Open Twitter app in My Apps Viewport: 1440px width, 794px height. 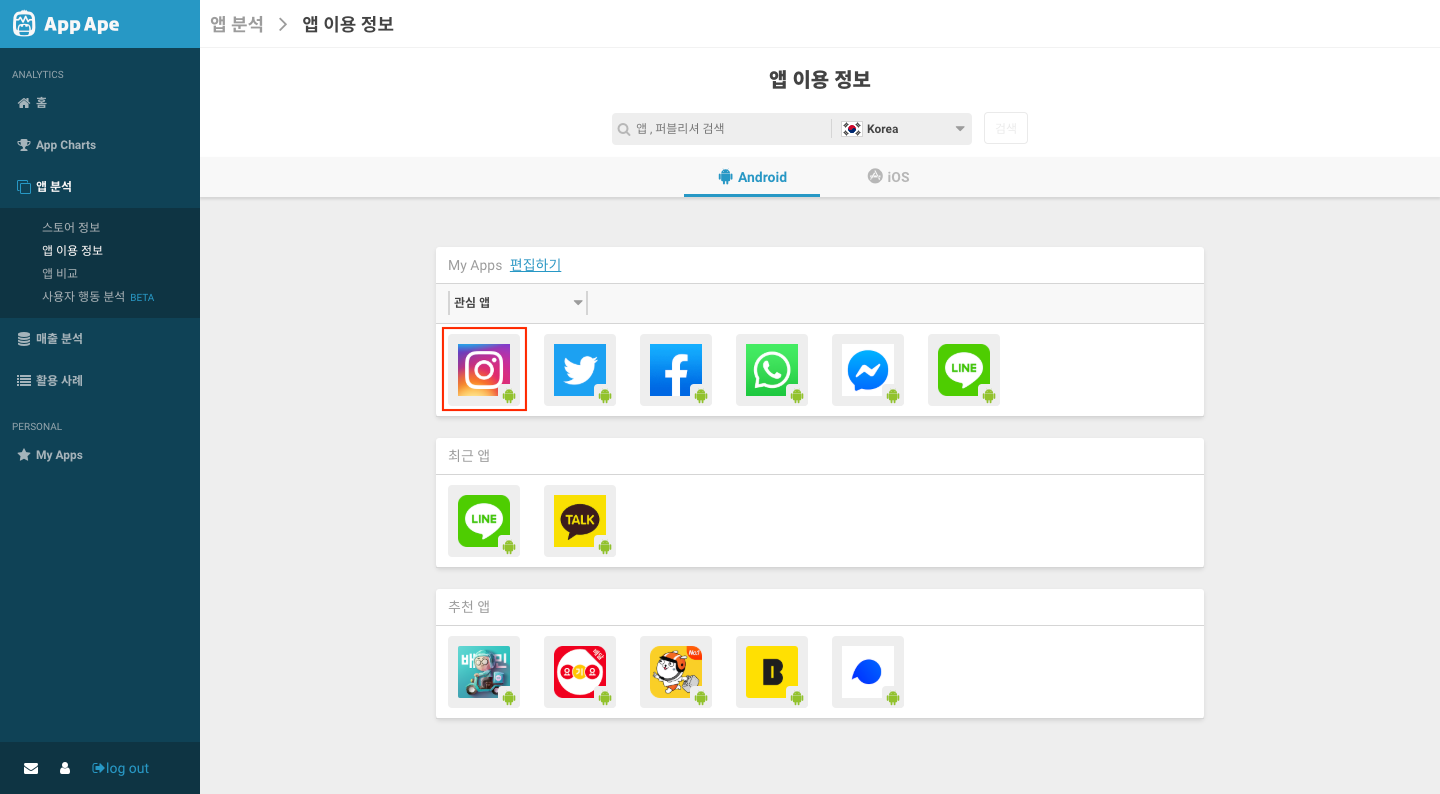pos(580,370)
